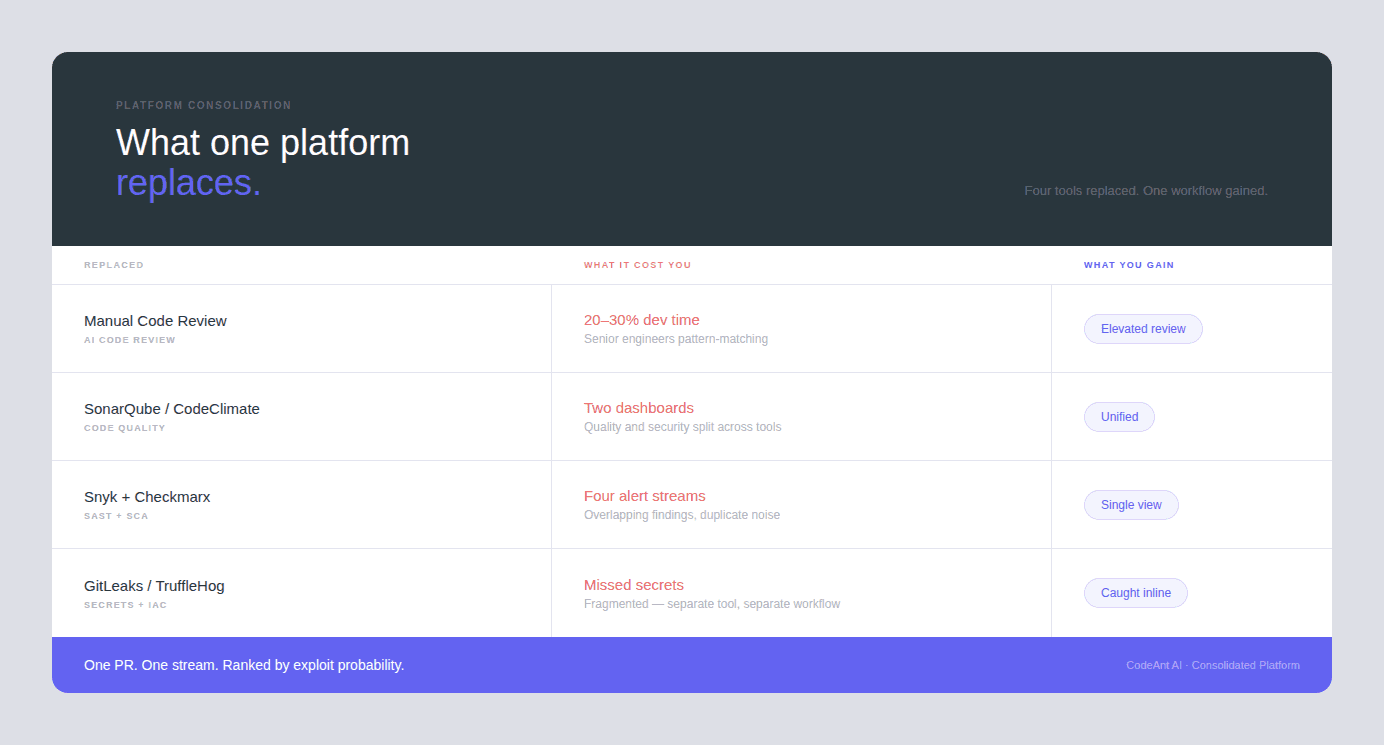Select 'Snyk + Checkmarx' text
The image size is (1384, 745).
147,497
